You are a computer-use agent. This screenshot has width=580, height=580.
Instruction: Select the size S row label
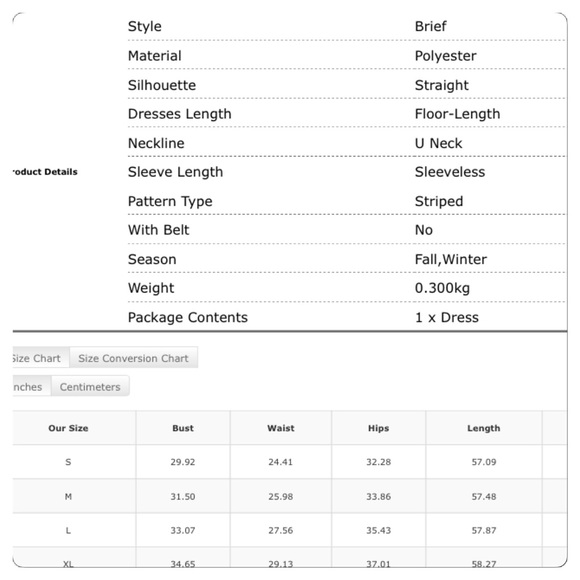[68, 462]
